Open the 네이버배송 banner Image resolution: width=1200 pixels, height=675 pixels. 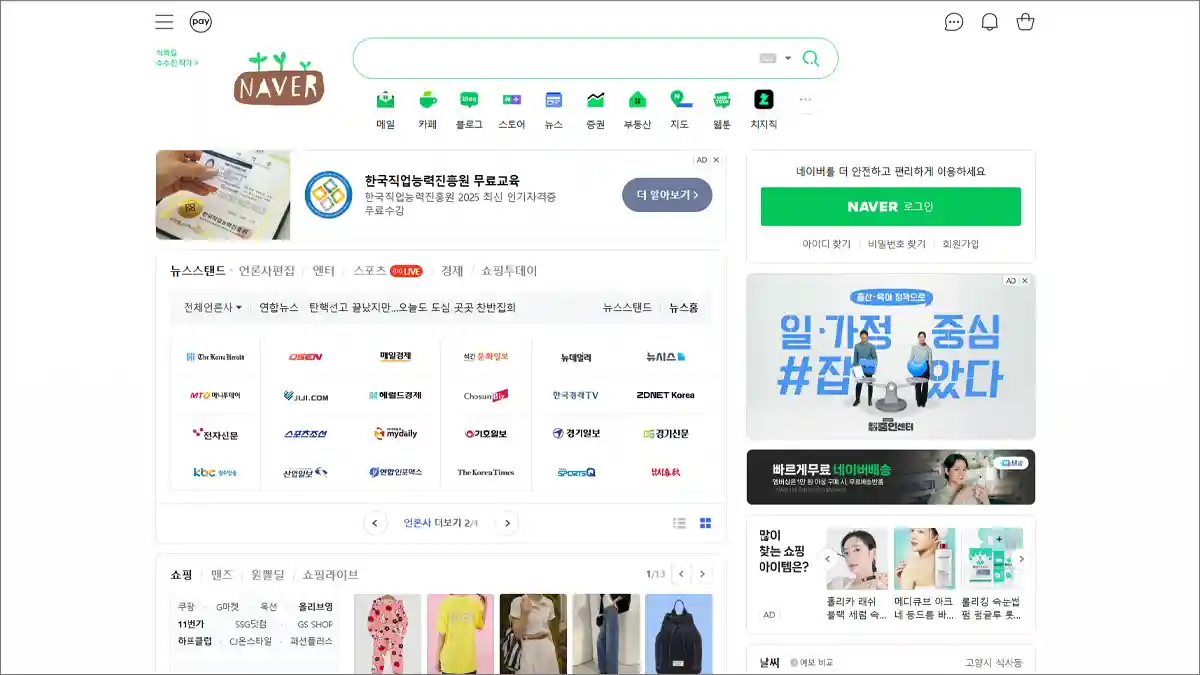coord(891,477)
